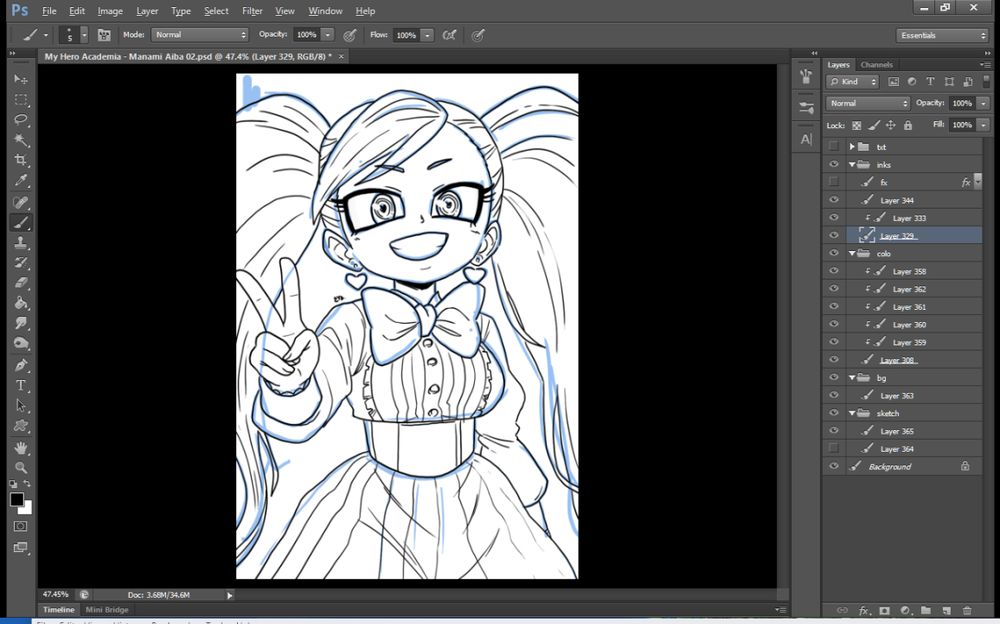The image size is (1000, 624).
Task: Select the Eyedropper tool
Action: tap(20, 181)
